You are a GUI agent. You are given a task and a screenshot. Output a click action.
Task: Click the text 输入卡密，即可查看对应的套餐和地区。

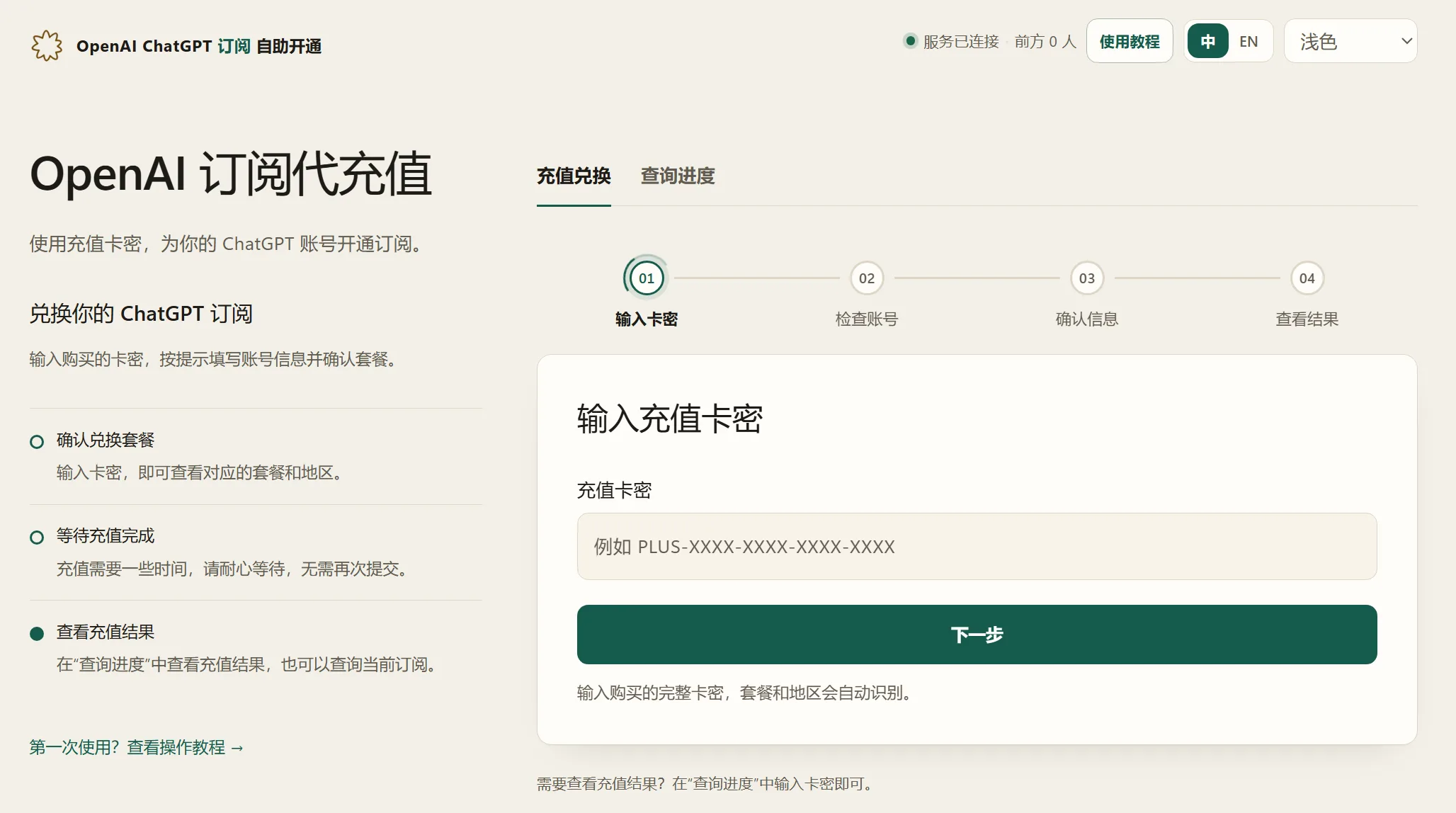click(200, 472)
